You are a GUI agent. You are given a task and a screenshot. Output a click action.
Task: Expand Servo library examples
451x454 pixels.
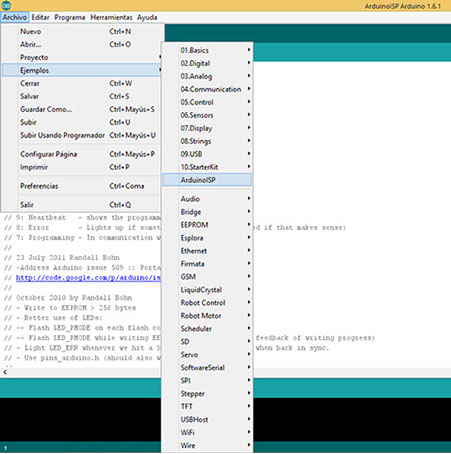(207, 355)
